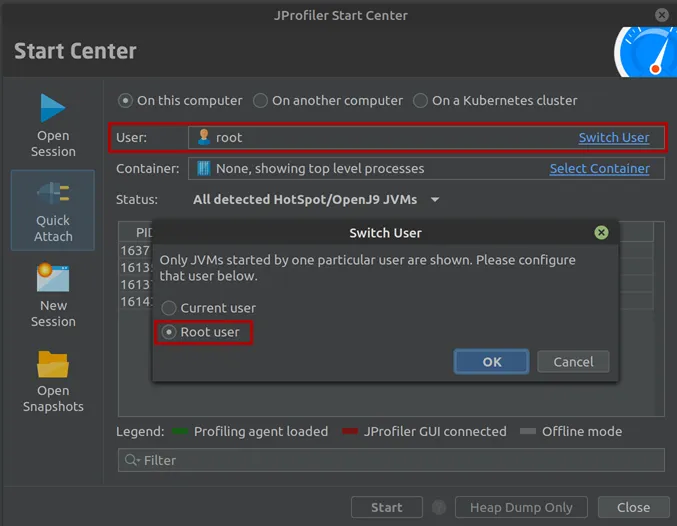Screen dimensions: 677x526
Task: Open the New Session section
Action: pos(53,296)
